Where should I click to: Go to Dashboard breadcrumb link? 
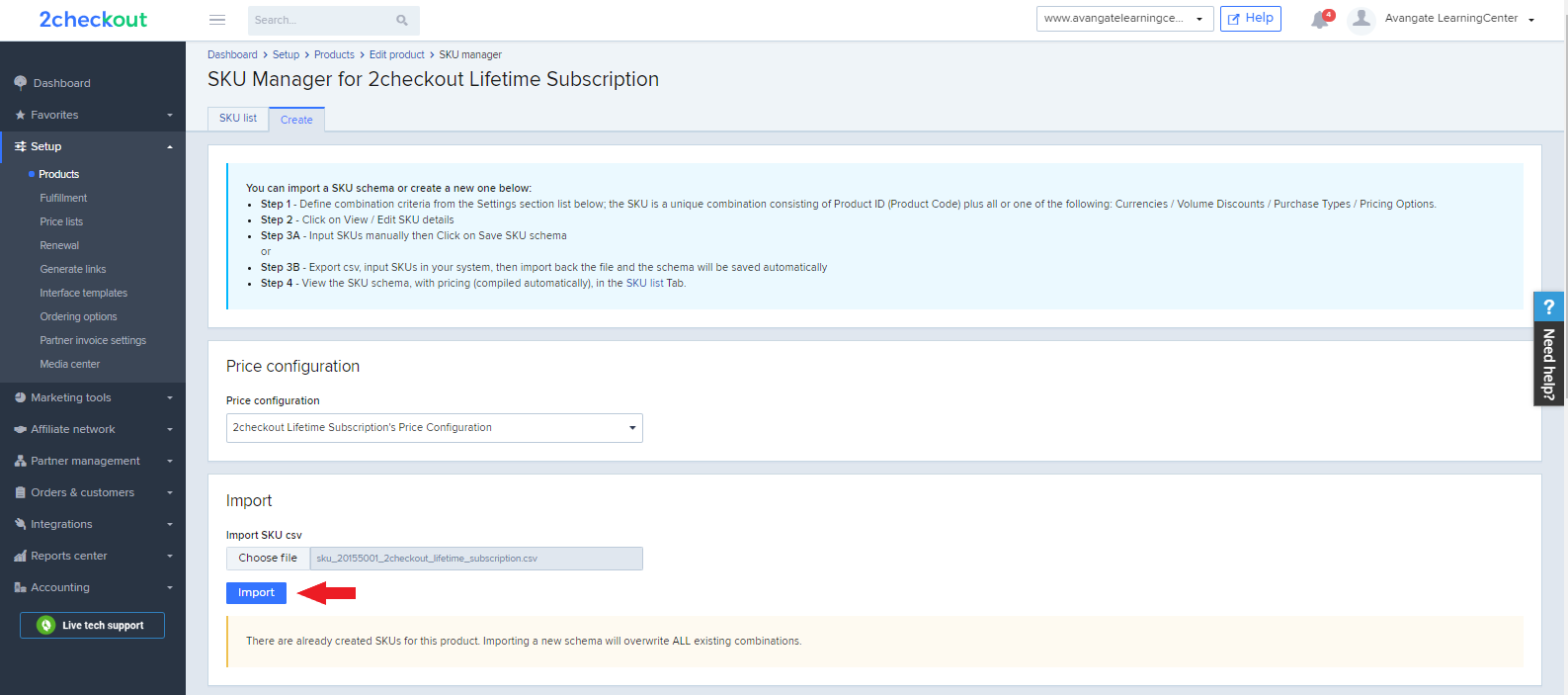coord(232,54)
